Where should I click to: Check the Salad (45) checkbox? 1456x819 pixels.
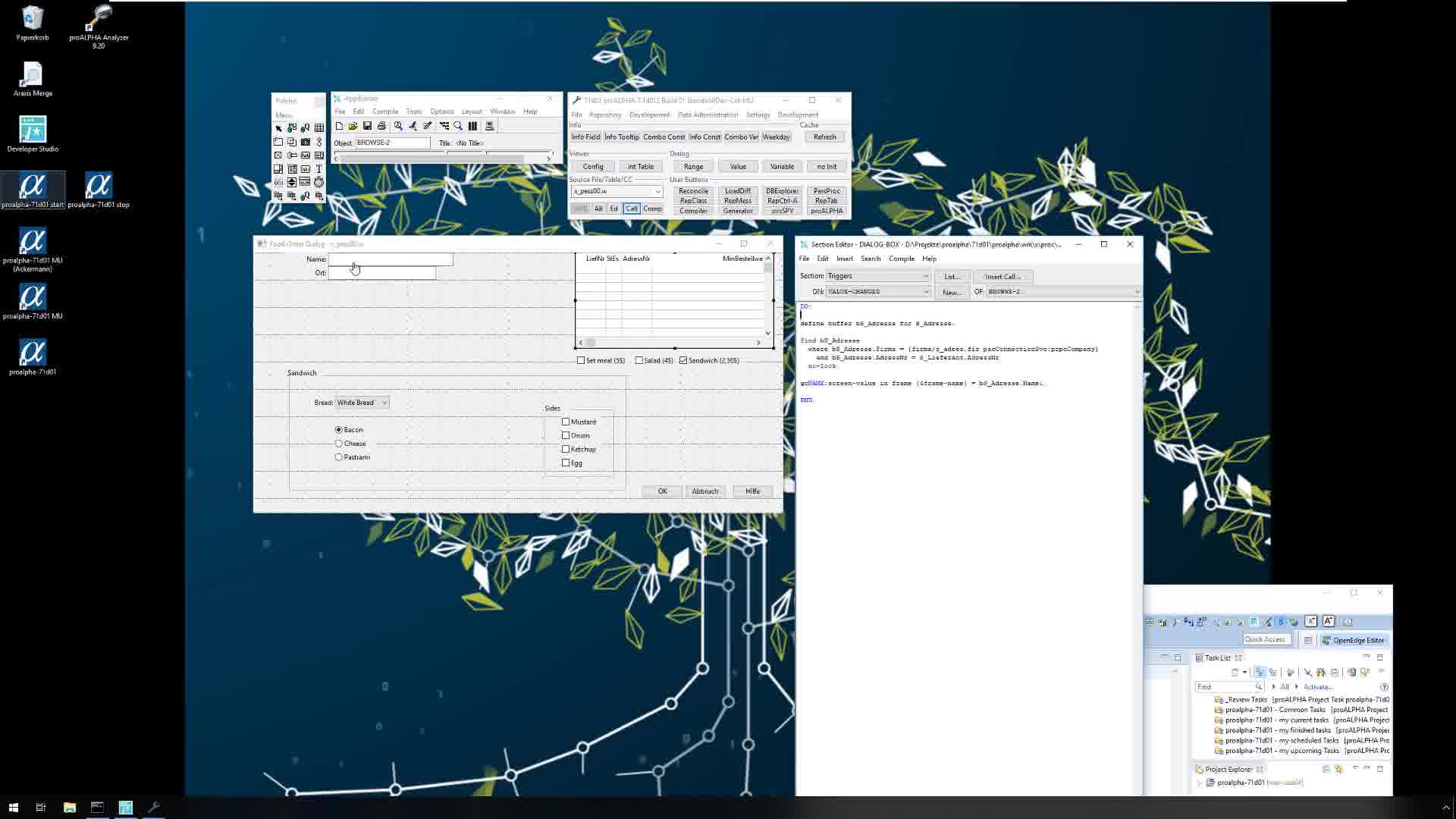coord(639,360)
